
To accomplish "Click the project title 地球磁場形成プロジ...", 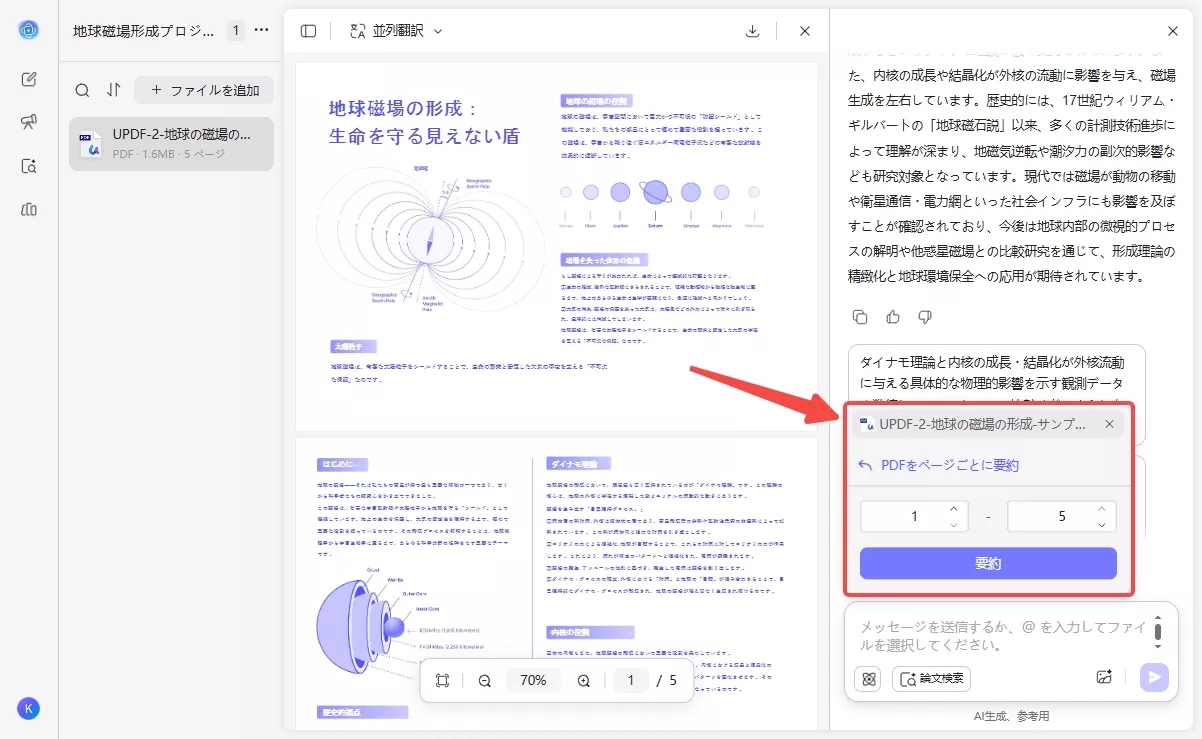I will pos(144,31).
